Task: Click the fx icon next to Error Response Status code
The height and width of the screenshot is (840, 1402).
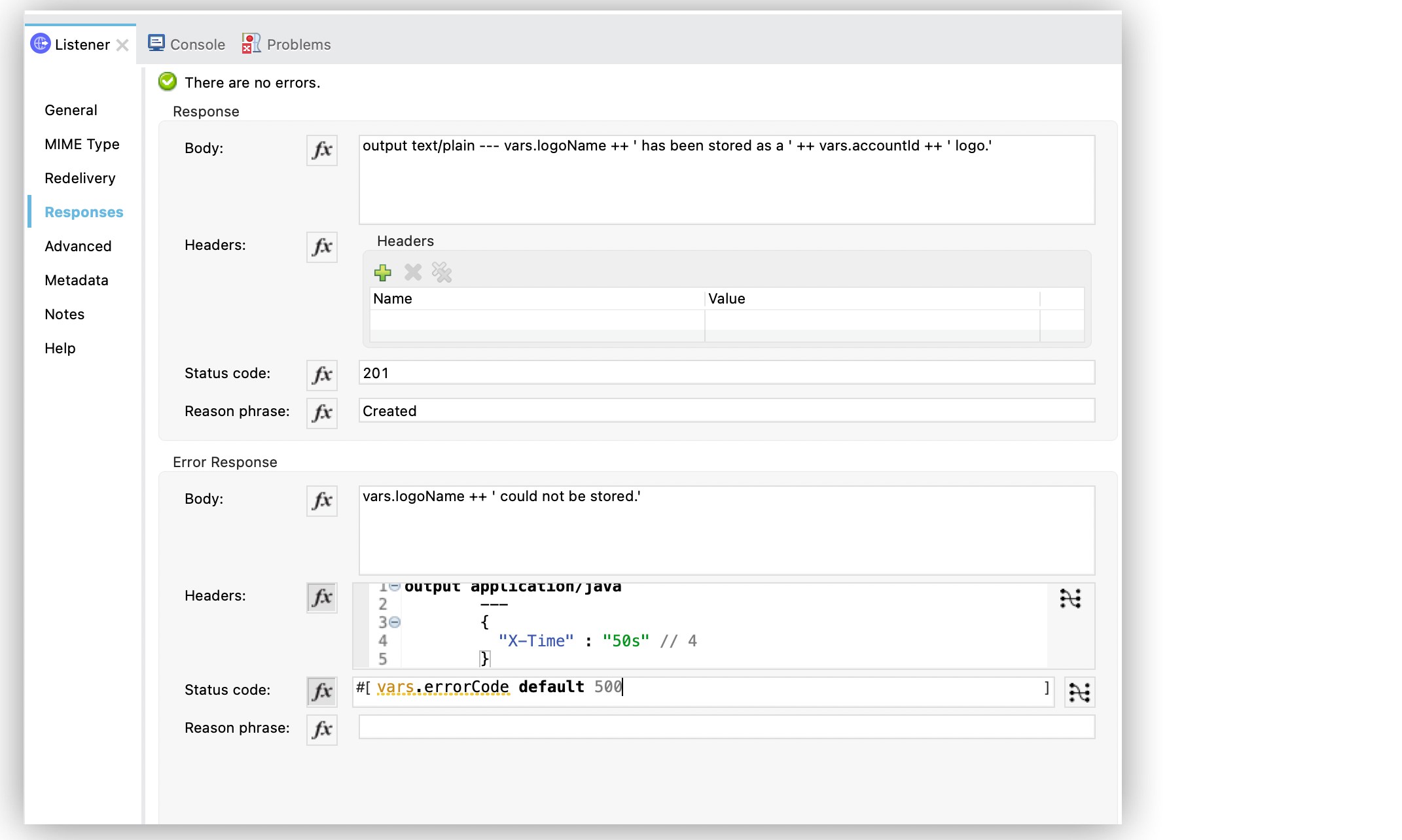Action: click(x=322, y=690)
